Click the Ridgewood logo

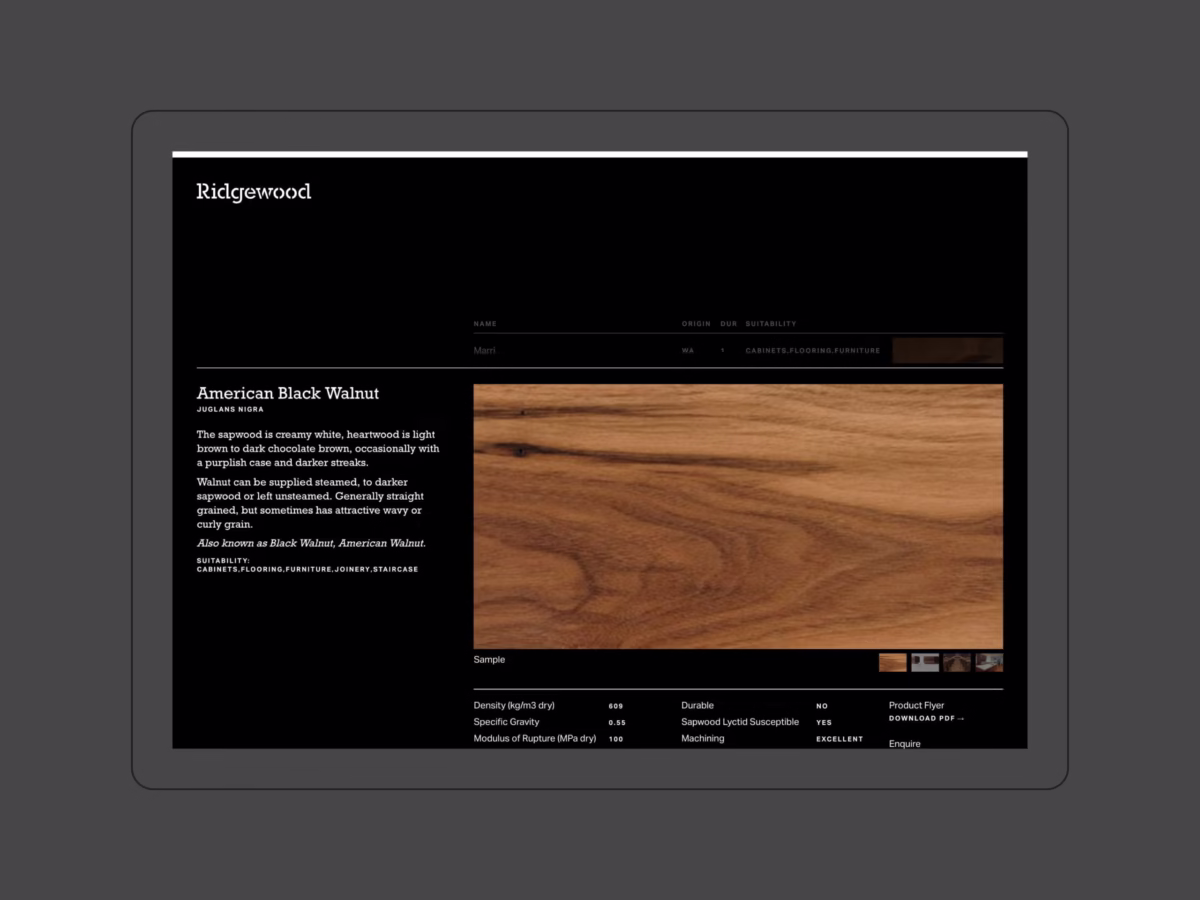coord(252,190)
